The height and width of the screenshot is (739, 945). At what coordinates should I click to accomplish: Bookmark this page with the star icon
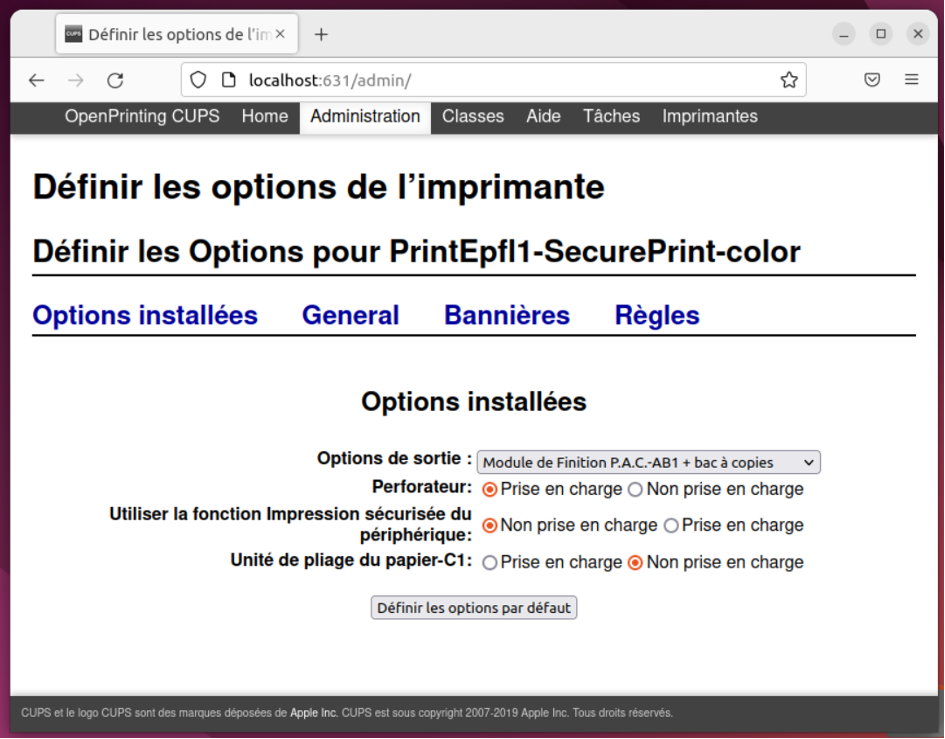(789, 80)
